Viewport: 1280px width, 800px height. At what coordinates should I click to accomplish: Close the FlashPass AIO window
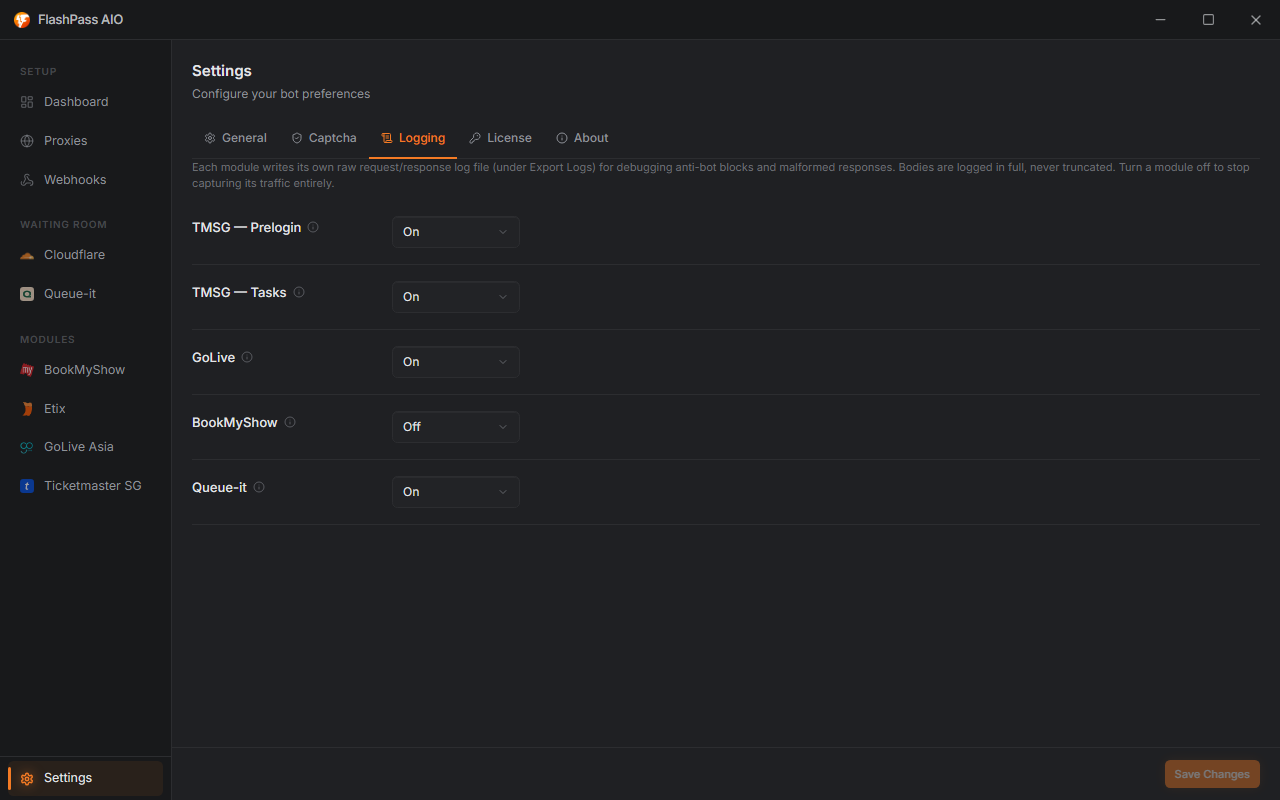(1256, 20)
